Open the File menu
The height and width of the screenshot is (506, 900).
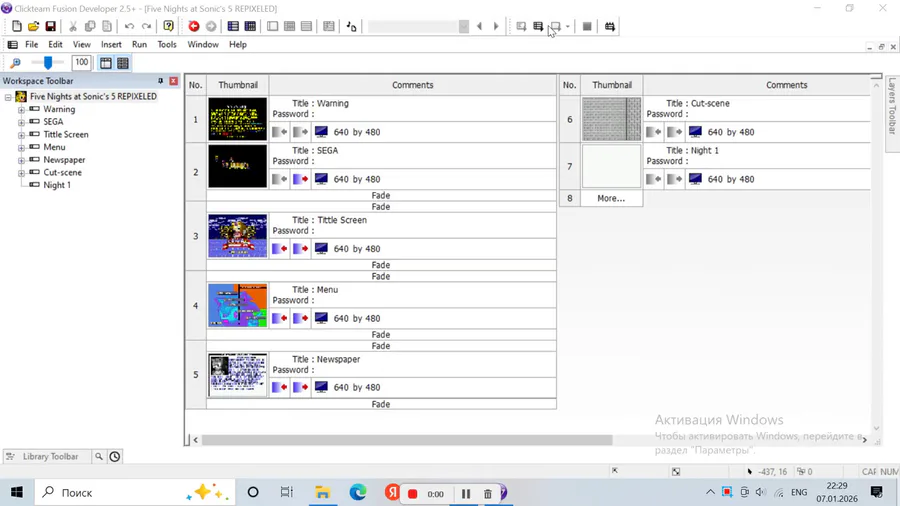point(32,44)
